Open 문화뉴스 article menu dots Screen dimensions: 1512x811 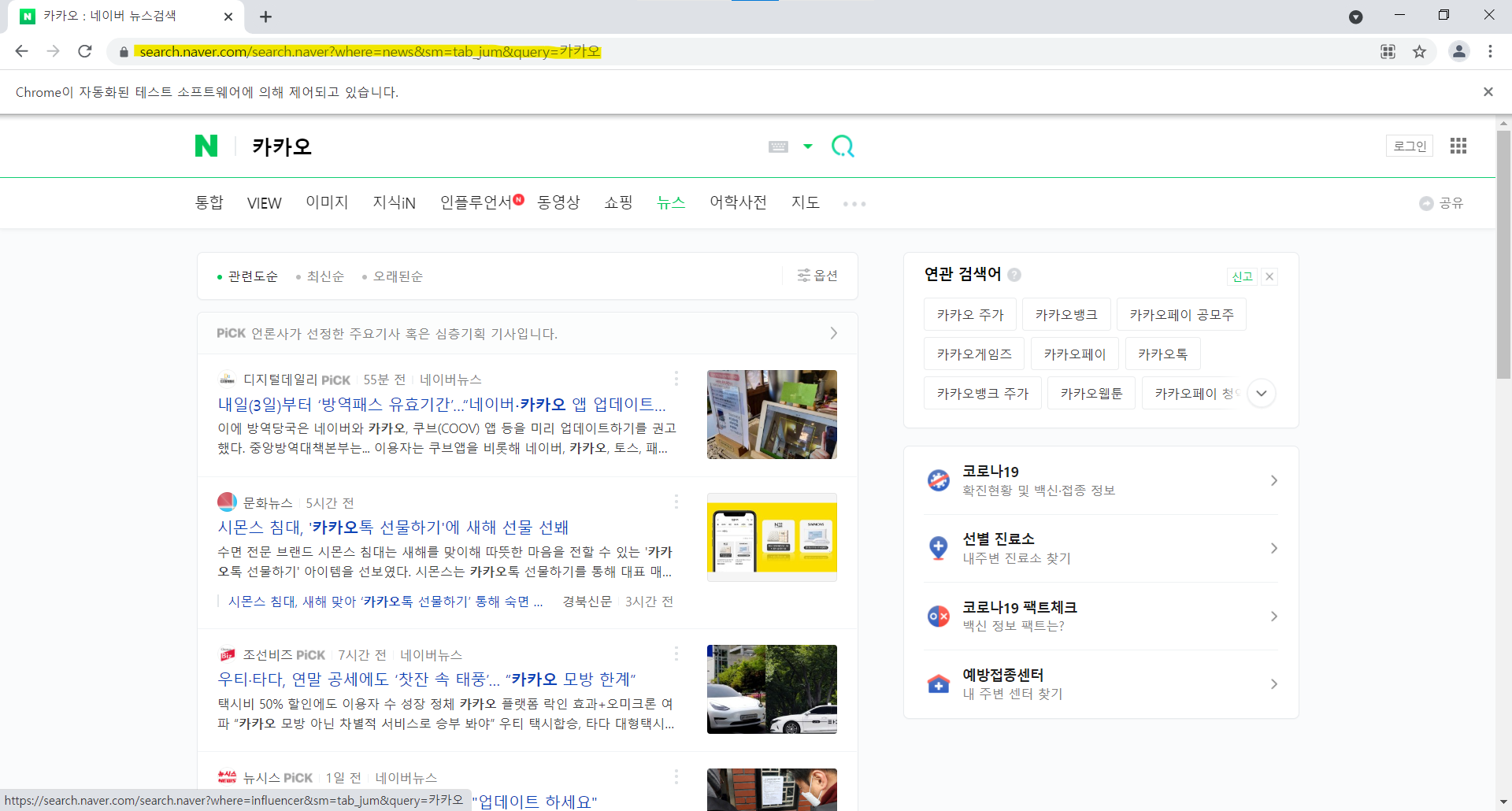[676, 502]
